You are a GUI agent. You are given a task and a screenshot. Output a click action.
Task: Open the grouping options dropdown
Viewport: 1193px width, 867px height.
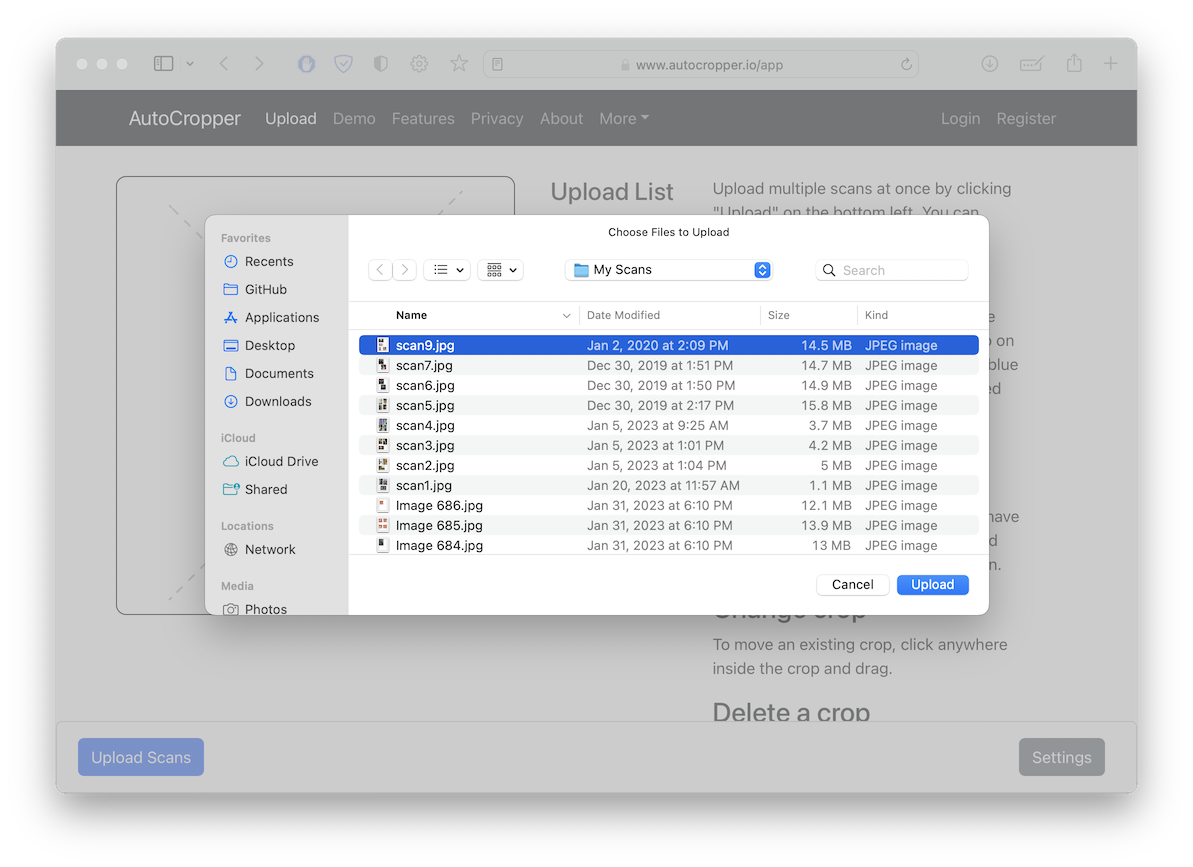click(x=501, y=270)
